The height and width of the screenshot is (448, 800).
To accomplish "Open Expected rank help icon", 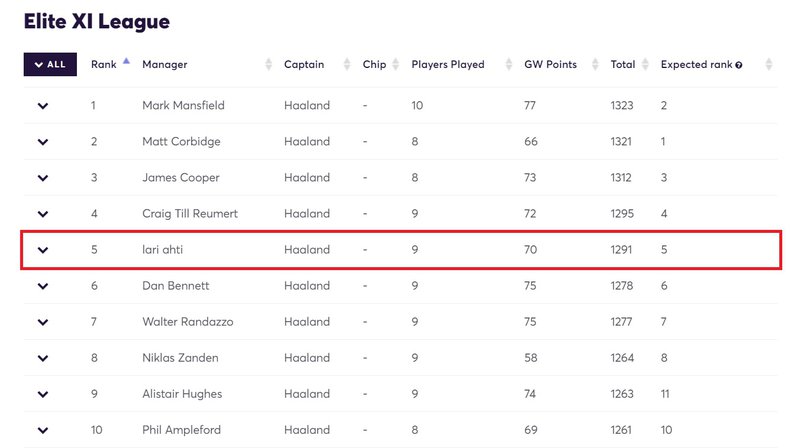I will coord(739,65).
